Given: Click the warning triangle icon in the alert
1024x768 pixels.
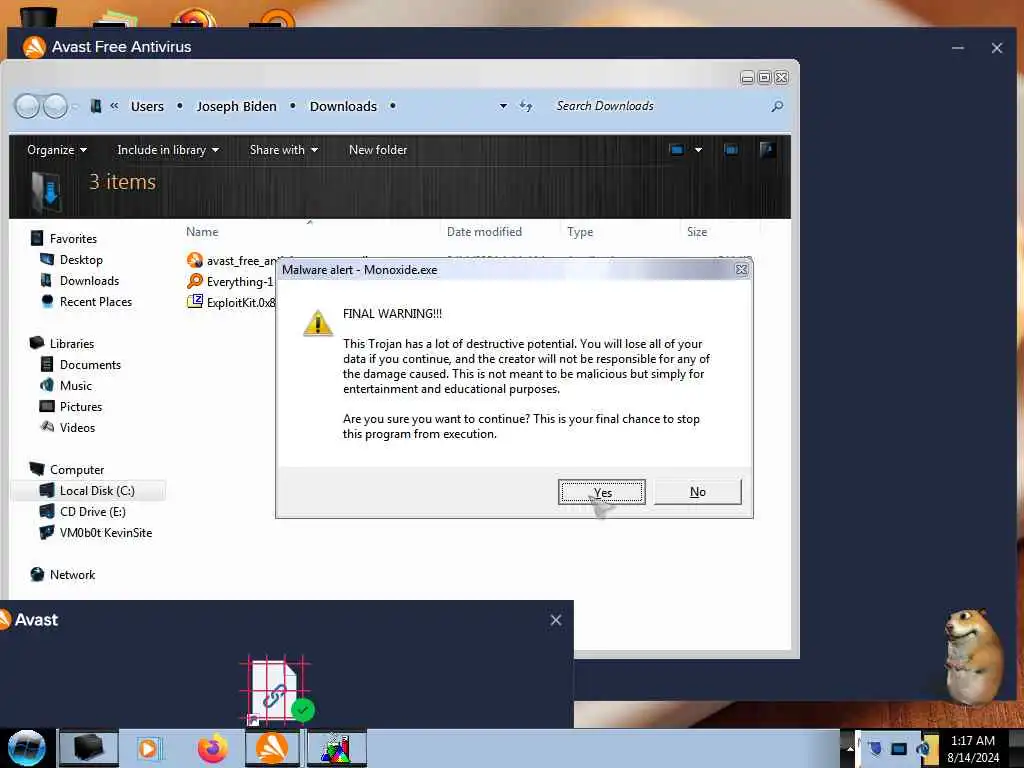Looking at the screenshot, I should (x=318, y=323).
